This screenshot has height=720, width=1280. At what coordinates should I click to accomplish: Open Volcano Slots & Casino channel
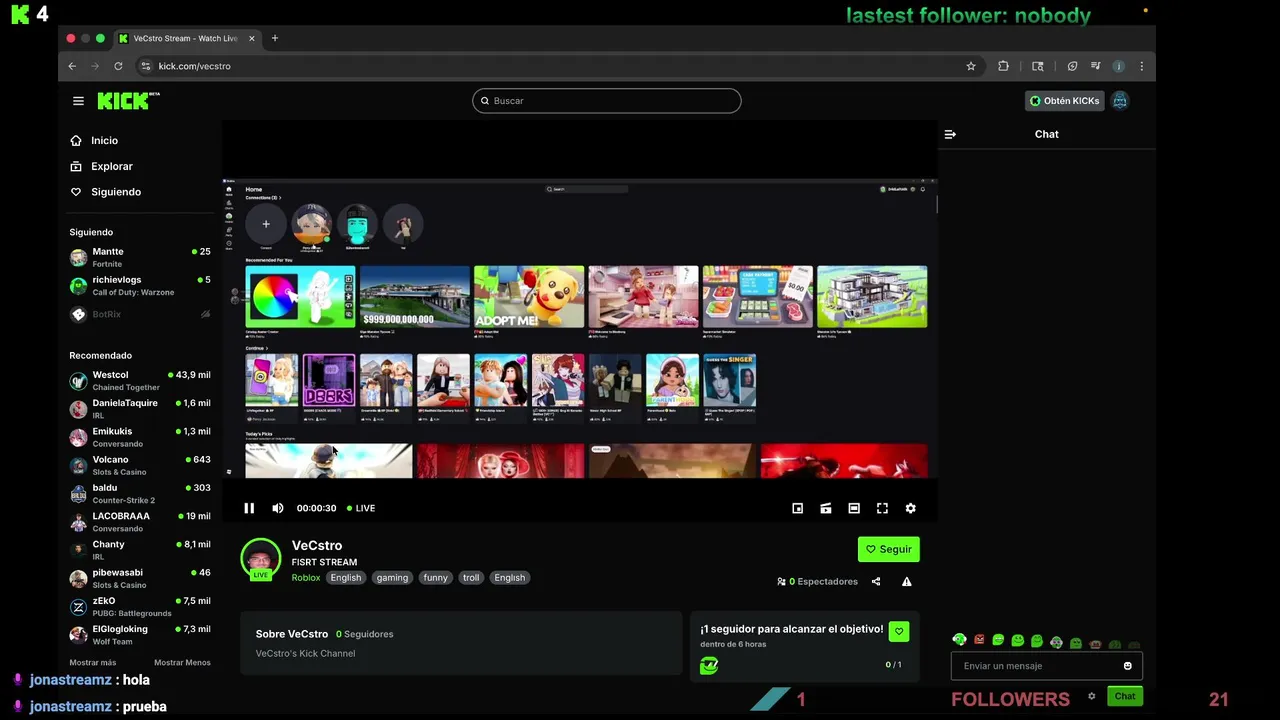click(x=140, y=465)
